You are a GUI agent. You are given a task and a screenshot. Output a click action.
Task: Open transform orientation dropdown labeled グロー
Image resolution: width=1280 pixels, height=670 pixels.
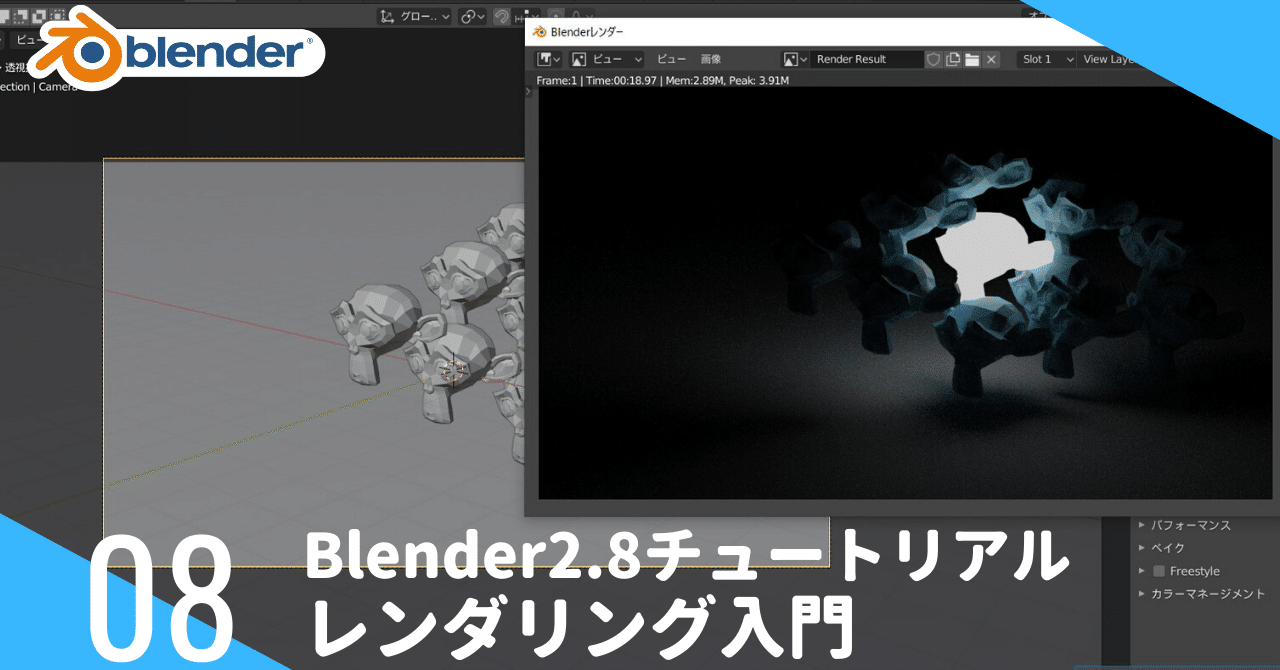[414, 16]
